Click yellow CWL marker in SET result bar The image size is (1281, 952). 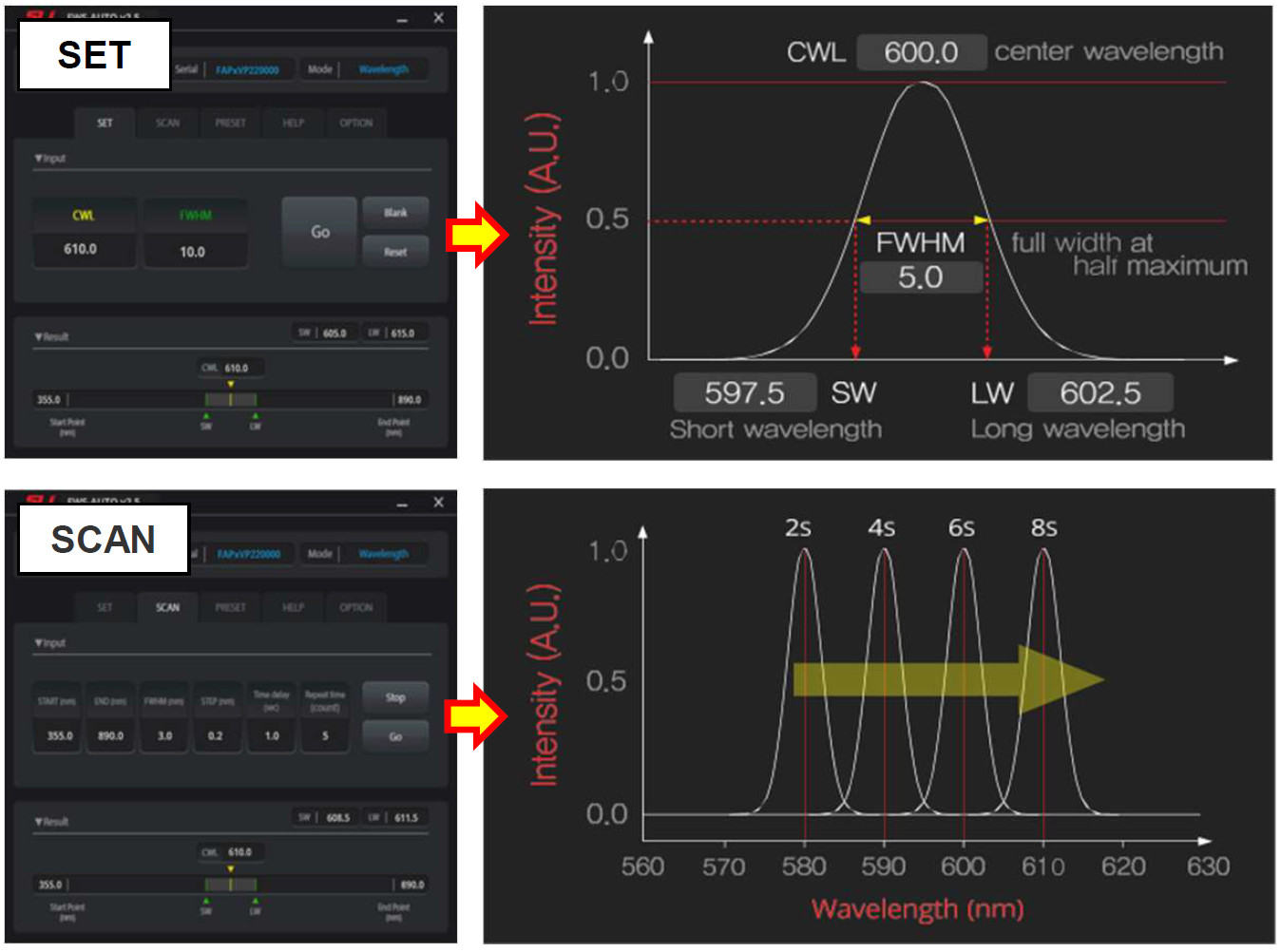[x=231, y=384]
